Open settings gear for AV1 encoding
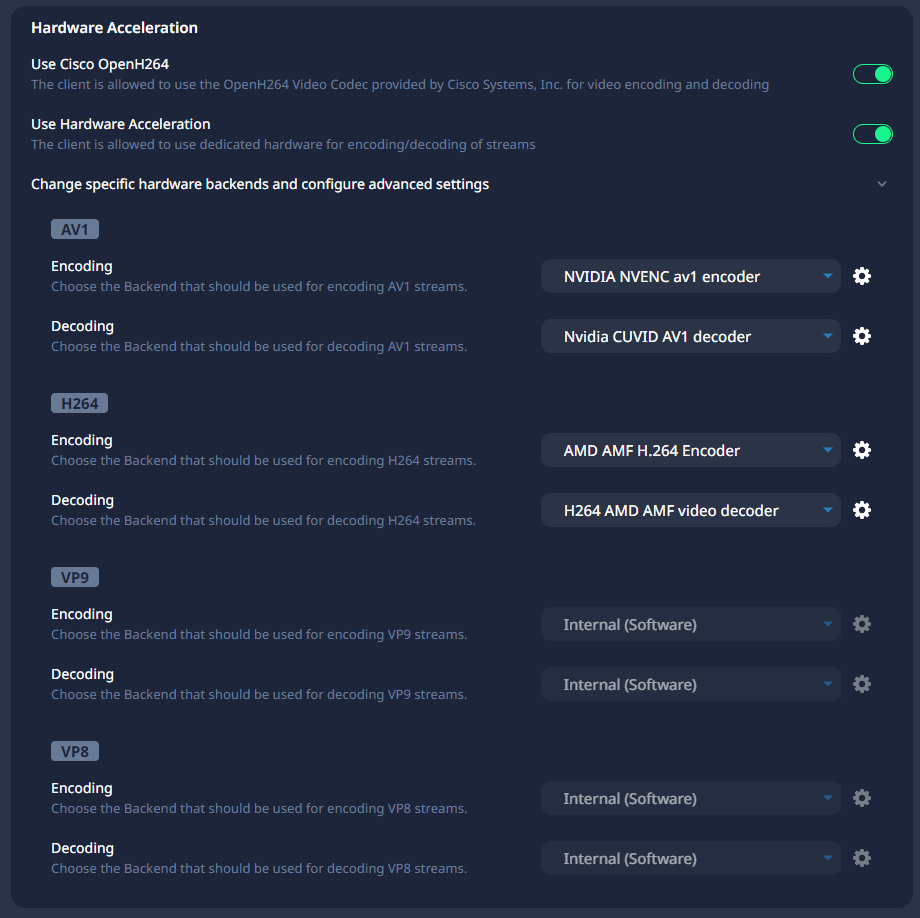 [x=861, y=276]
